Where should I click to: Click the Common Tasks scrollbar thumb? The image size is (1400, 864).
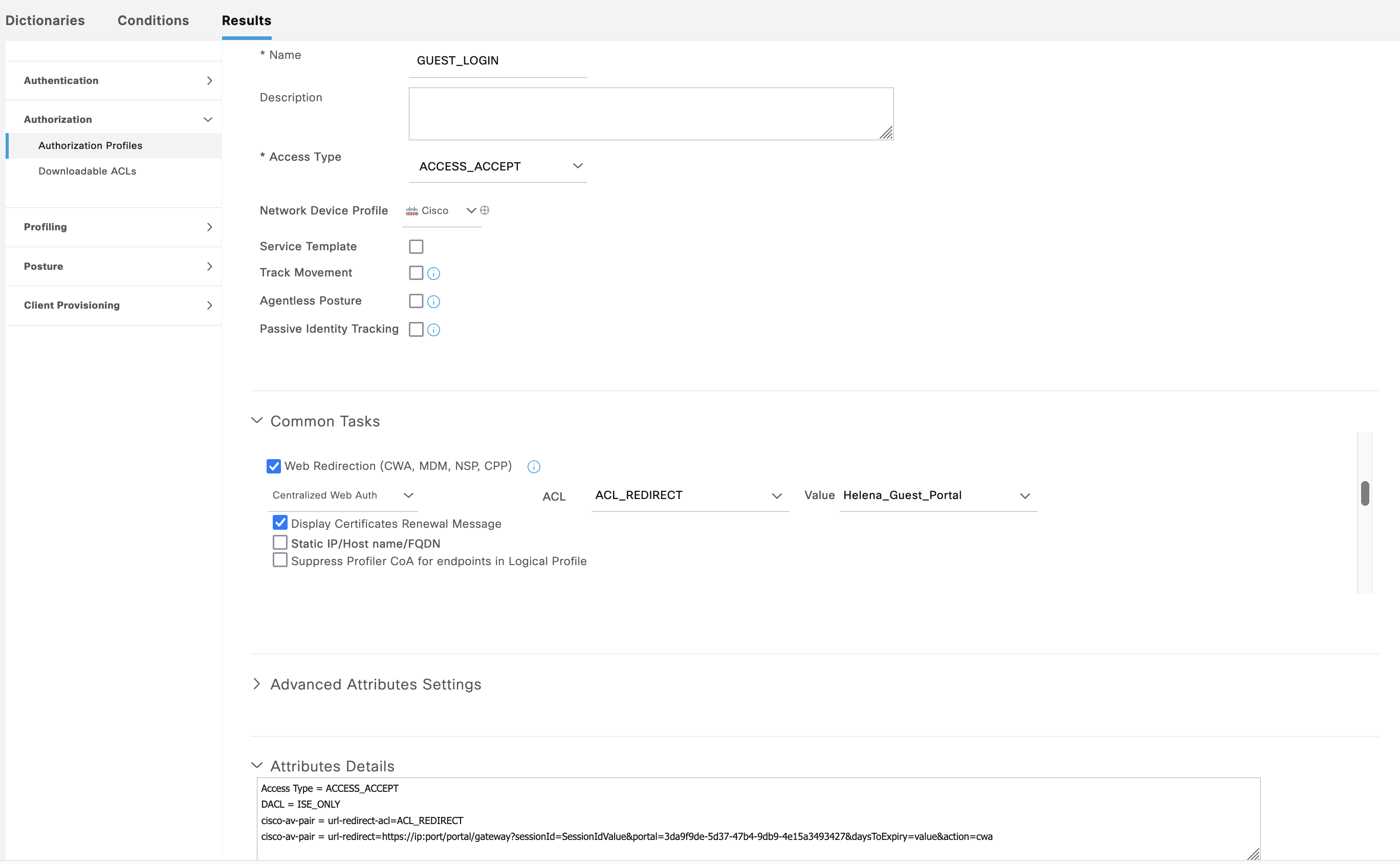tap(1365, 493)
